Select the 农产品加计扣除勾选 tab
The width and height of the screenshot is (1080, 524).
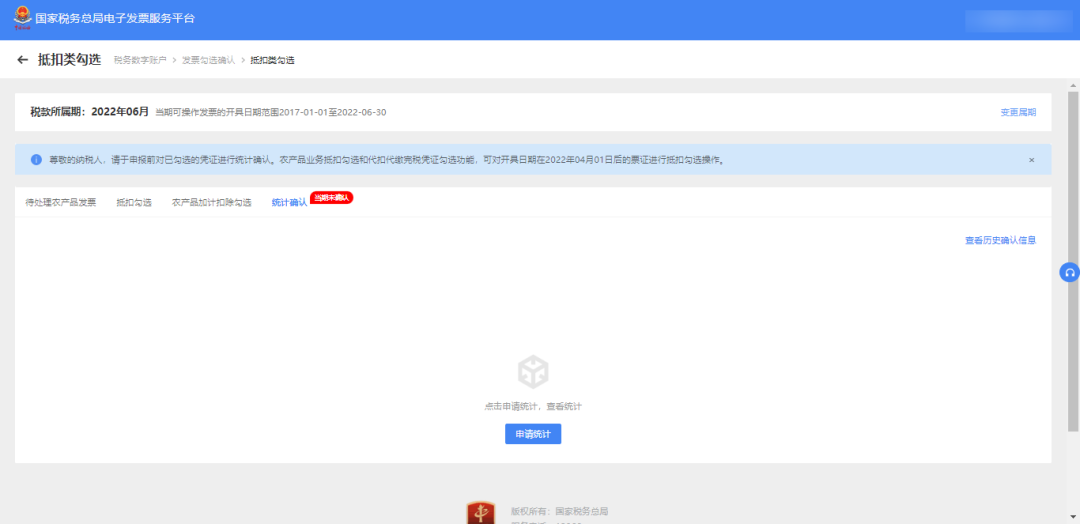coord(211,203)
